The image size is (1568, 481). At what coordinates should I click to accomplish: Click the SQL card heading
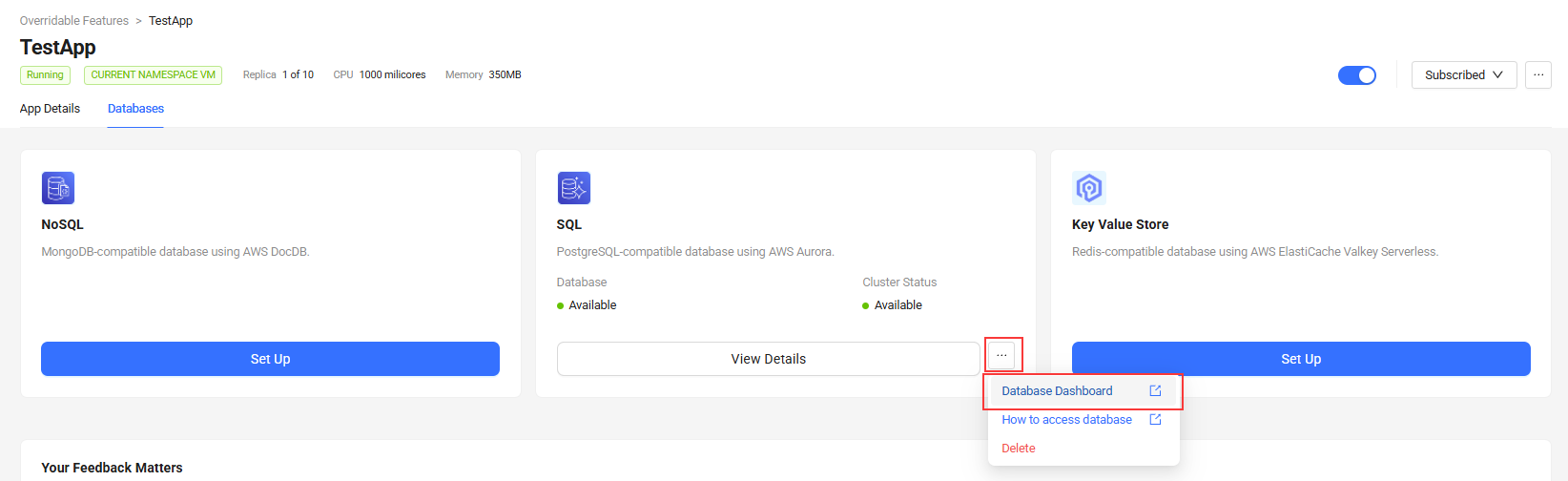(x=569, y=224)
